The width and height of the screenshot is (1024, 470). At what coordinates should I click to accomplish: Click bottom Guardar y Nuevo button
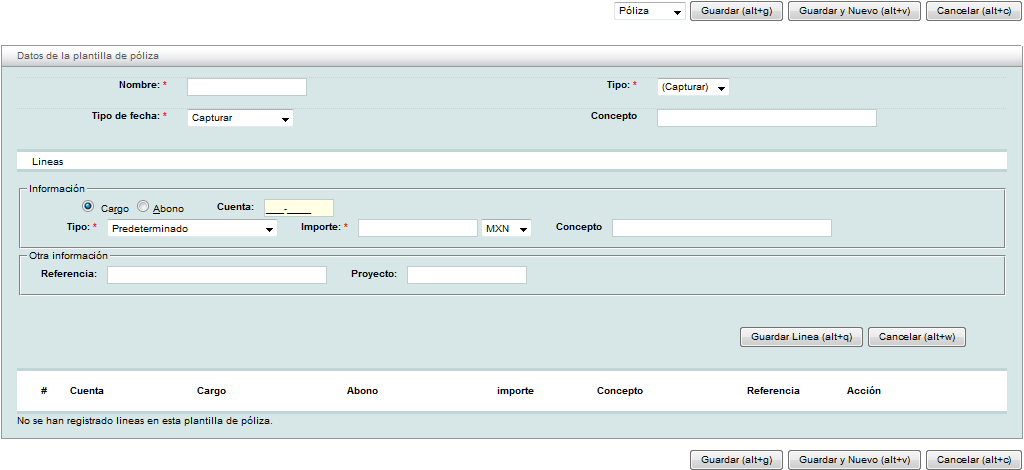click(855, 460)
